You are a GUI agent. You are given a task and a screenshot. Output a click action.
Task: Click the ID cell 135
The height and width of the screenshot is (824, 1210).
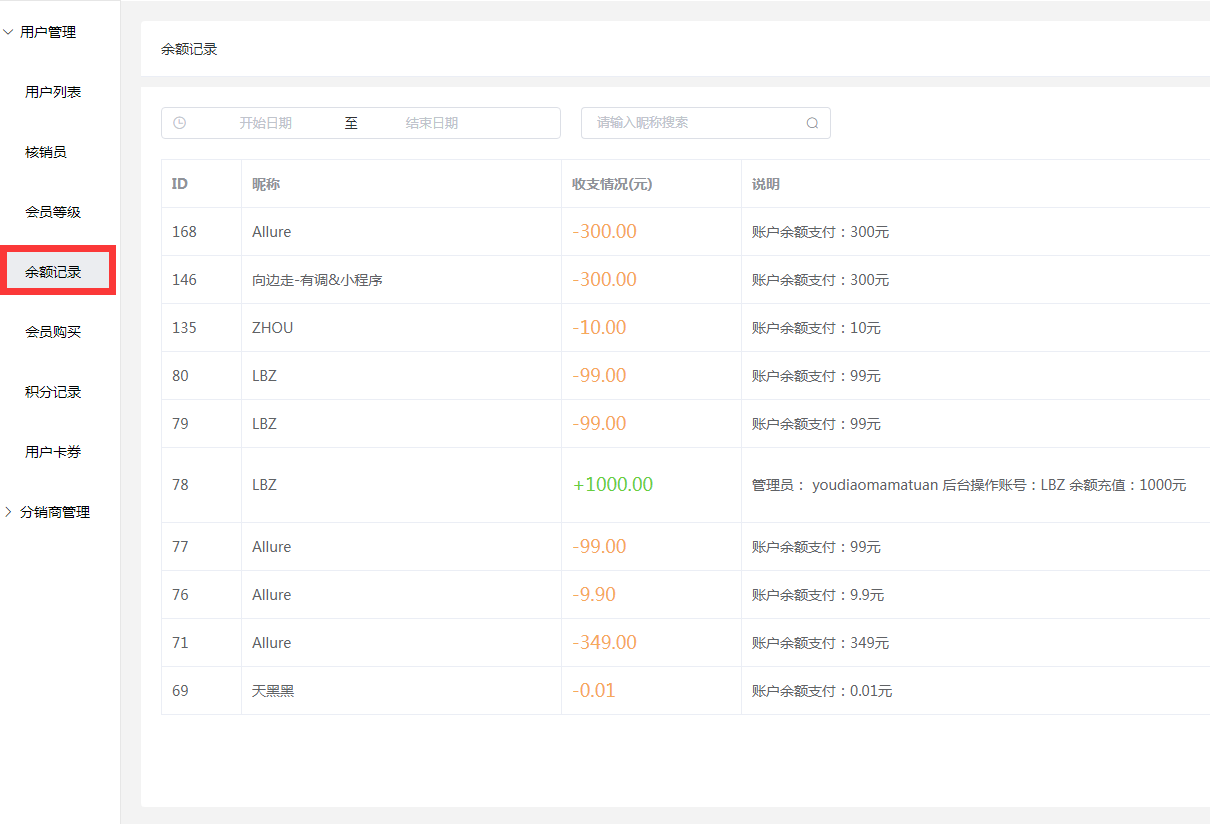(184, 328)
